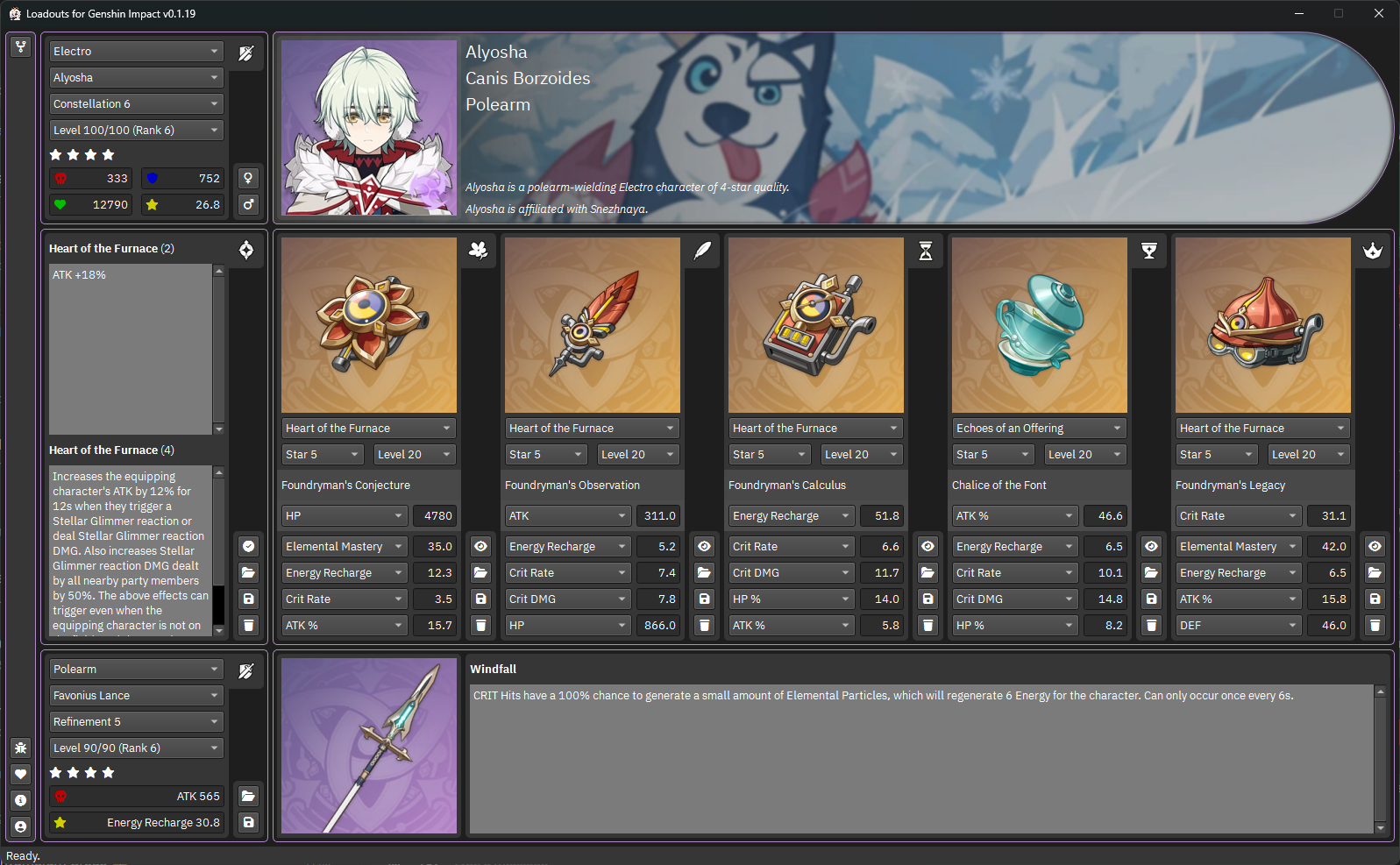Open DEF substat dropdown on Foundryman's Legacy
Image resolution: width=1400 pixels, height=865 pixels.
tap(1239, 626)
